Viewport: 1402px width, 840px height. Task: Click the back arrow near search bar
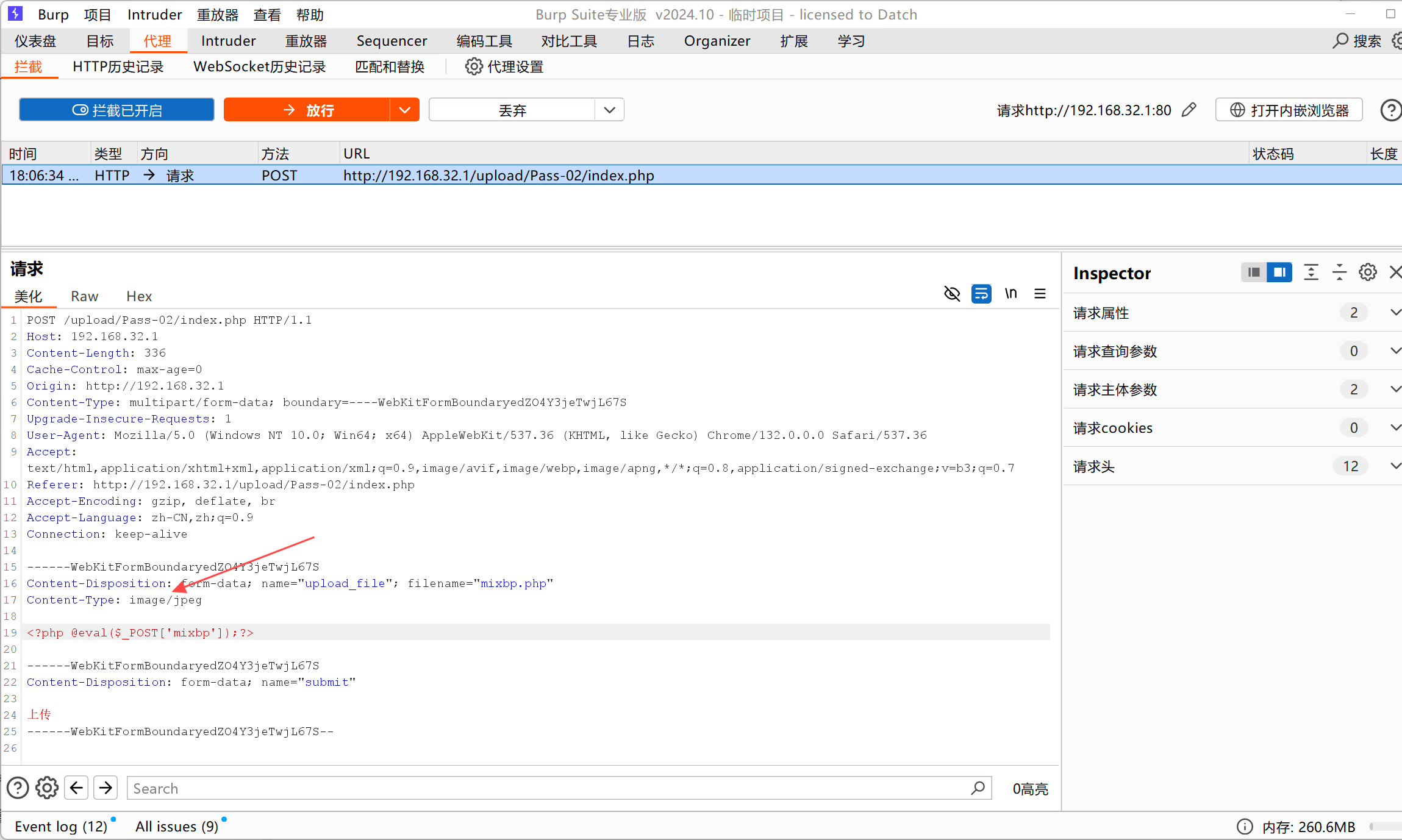click(x=76, y=788)
